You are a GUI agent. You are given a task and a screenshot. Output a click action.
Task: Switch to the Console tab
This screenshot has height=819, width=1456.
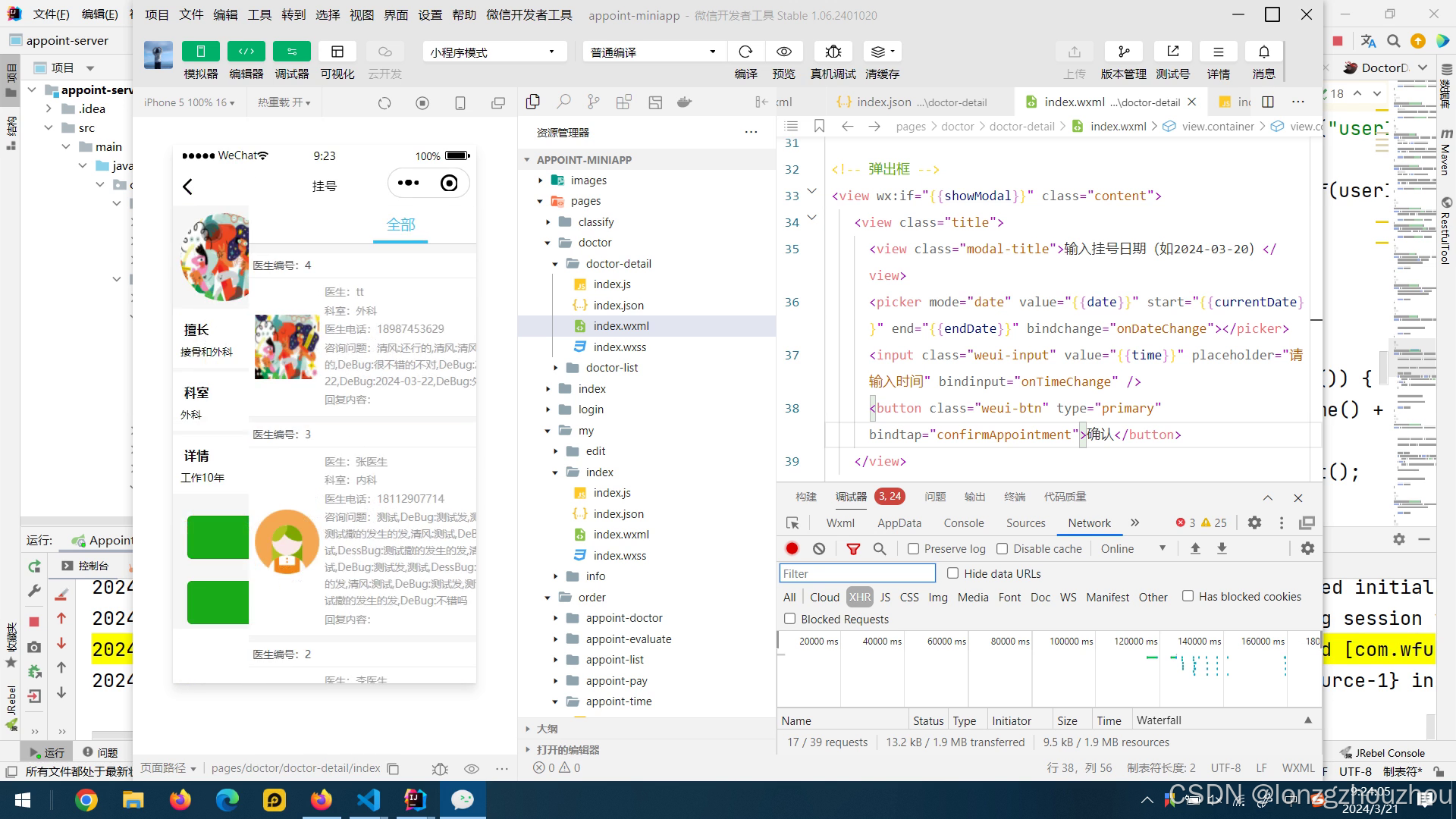963,522
